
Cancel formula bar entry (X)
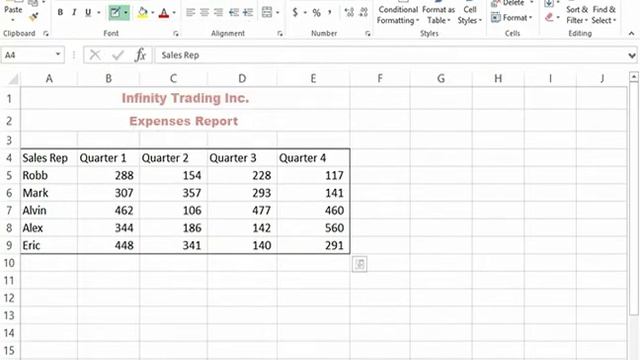click(x=95, y=55)
